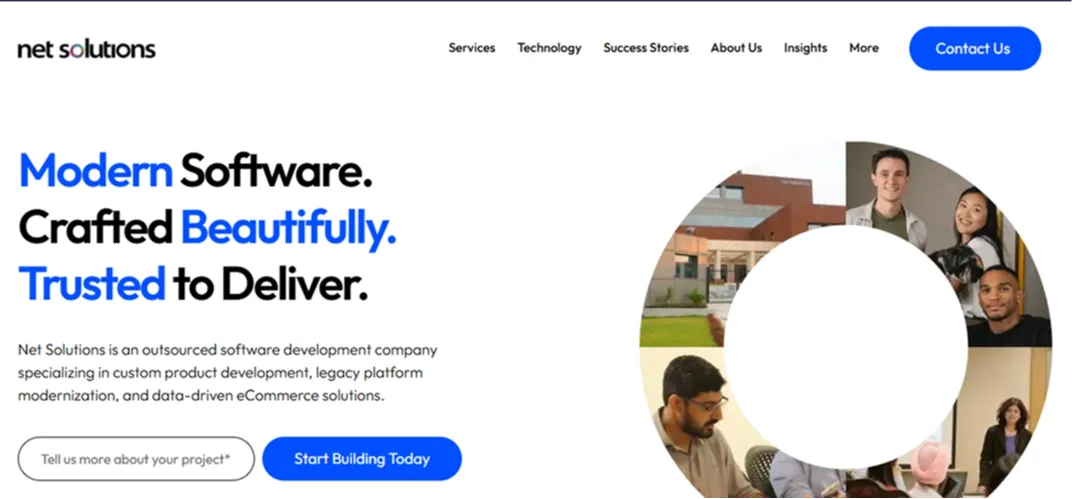Image resolution: width=1073 pixels, height=499 pixels.
Task: Open the Services menu
Action: coord(471,48)
